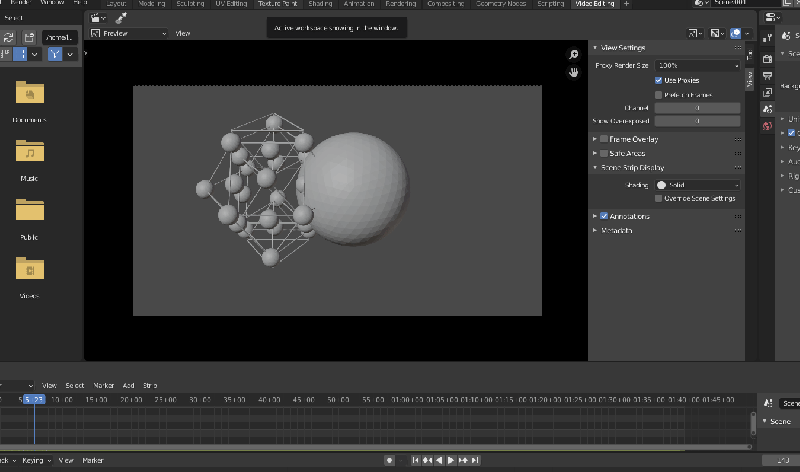
Task: Open the Output properties tab icon
Action: click(767, 76)
